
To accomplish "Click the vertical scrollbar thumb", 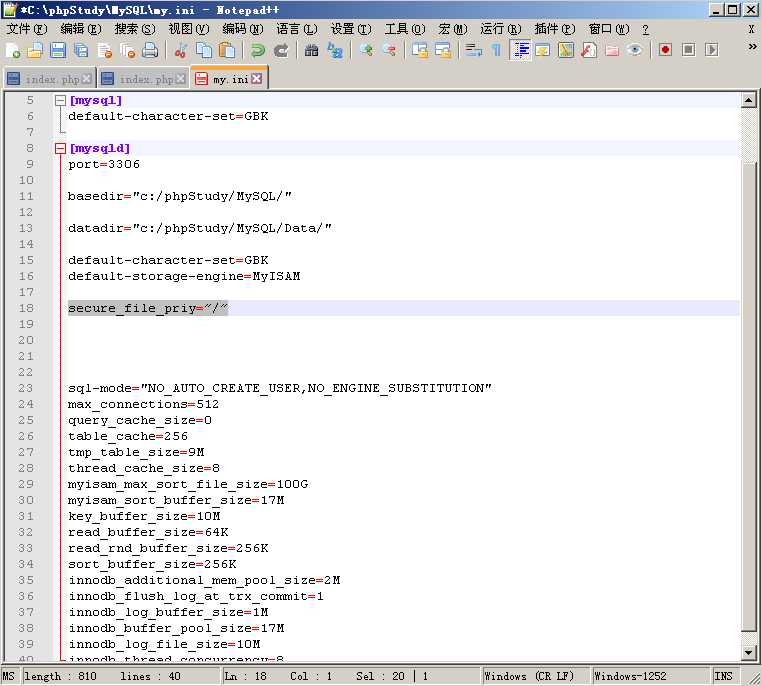I will [x=749, y=397].
